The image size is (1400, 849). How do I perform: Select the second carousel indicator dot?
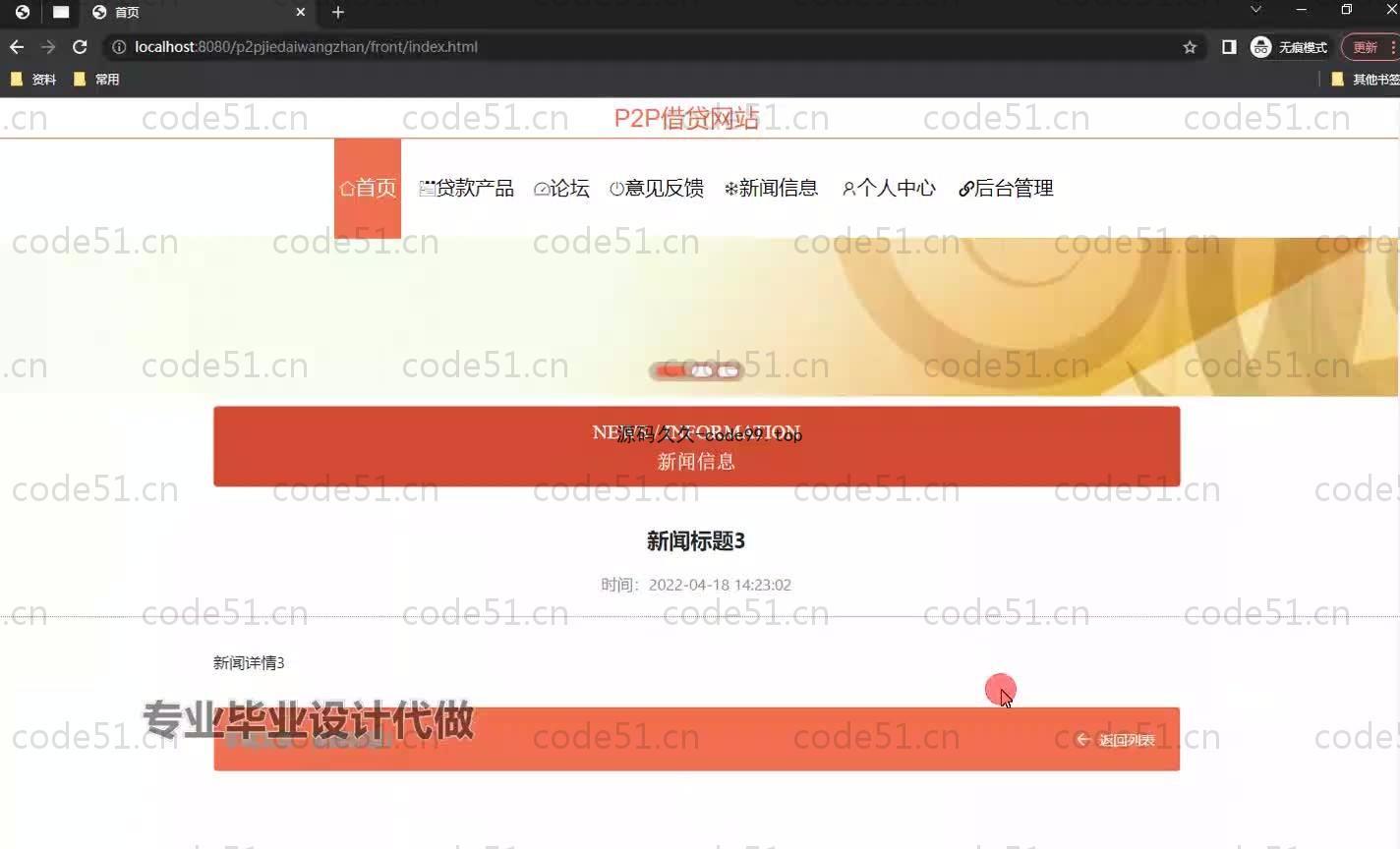click(x=701, y=370)
